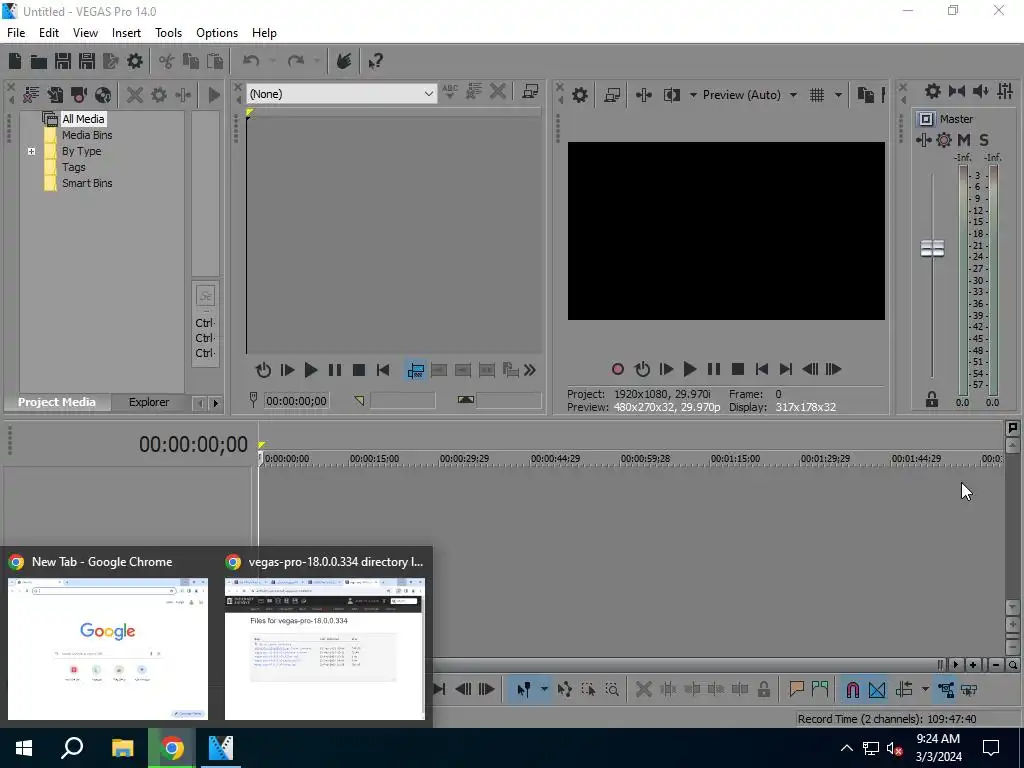Viewport: 1024px width, 768px height.
Task: Click the Get Media from Web globe icon
Action: coord(103,95)
